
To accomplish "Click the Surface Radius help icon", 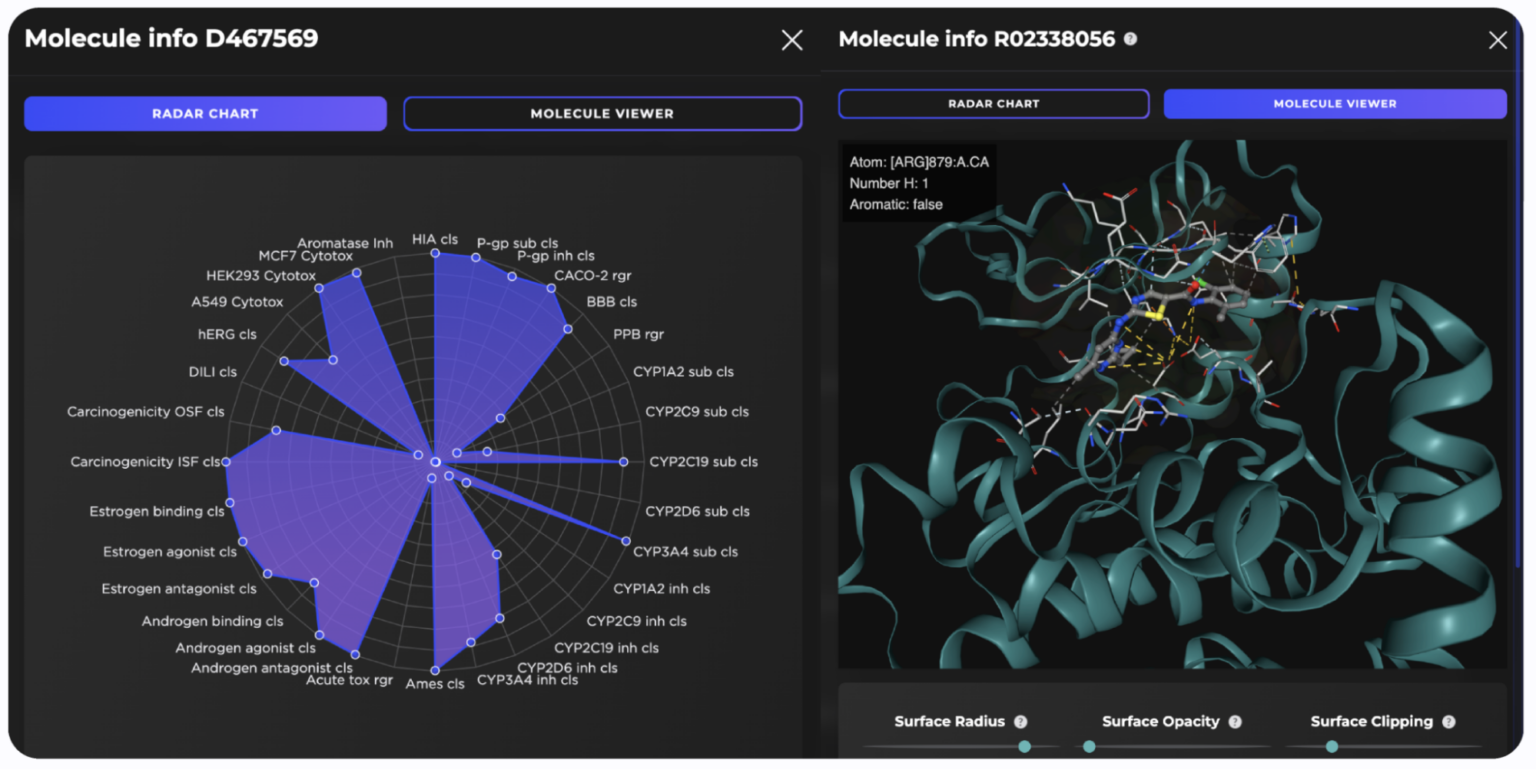I will point(1019,721).
